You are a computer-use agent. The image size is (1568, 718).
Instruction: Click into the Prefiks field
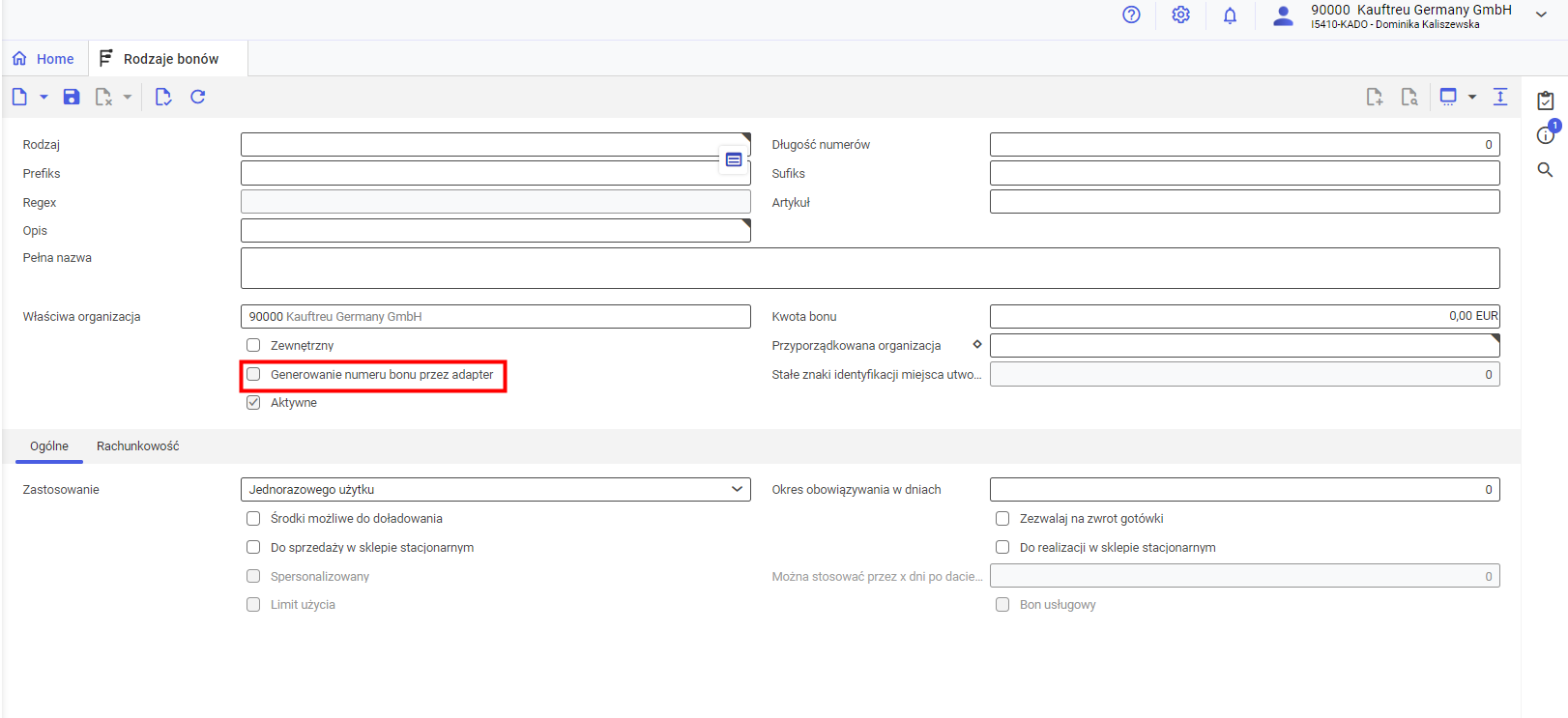[x=496, y=173]
